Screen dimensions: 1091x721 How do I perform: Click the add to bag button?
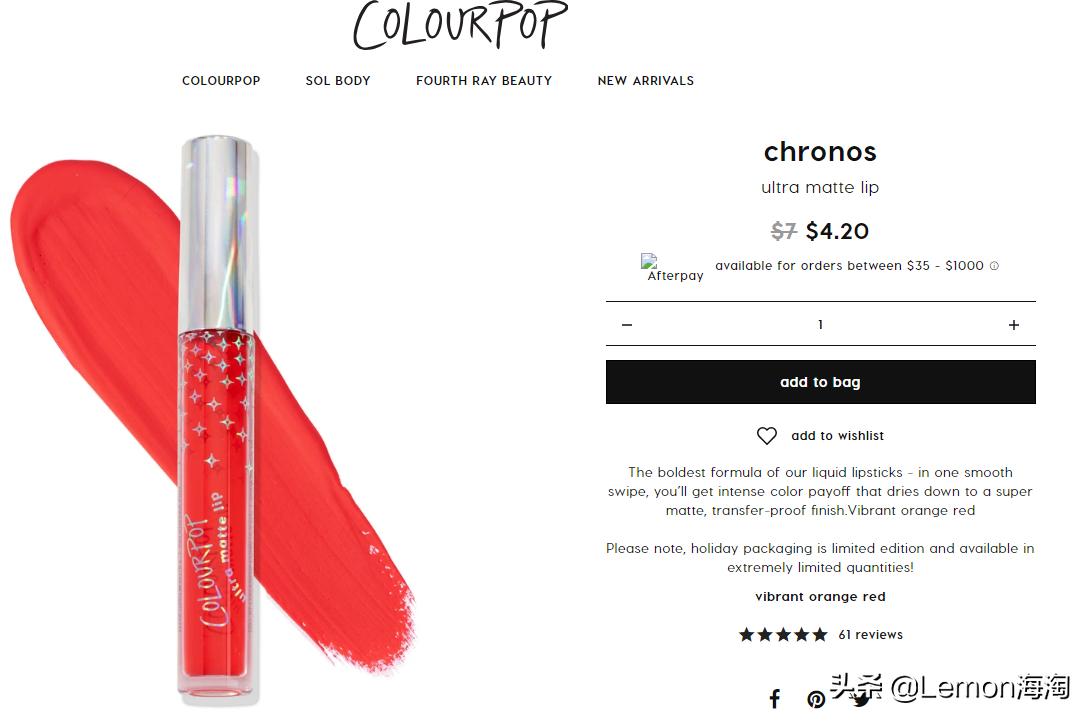820,382
